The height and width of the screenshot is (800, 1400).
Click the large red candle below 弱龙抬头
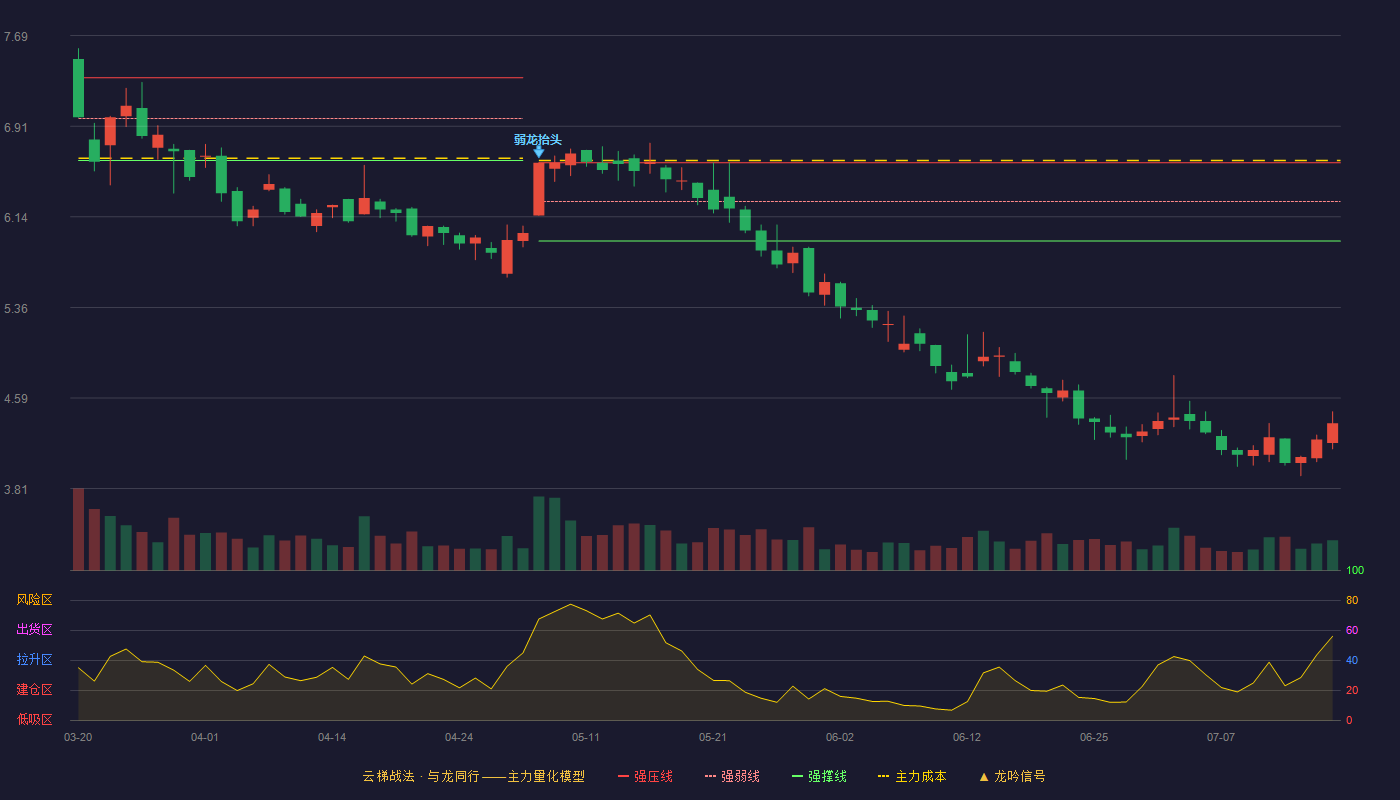539,189
